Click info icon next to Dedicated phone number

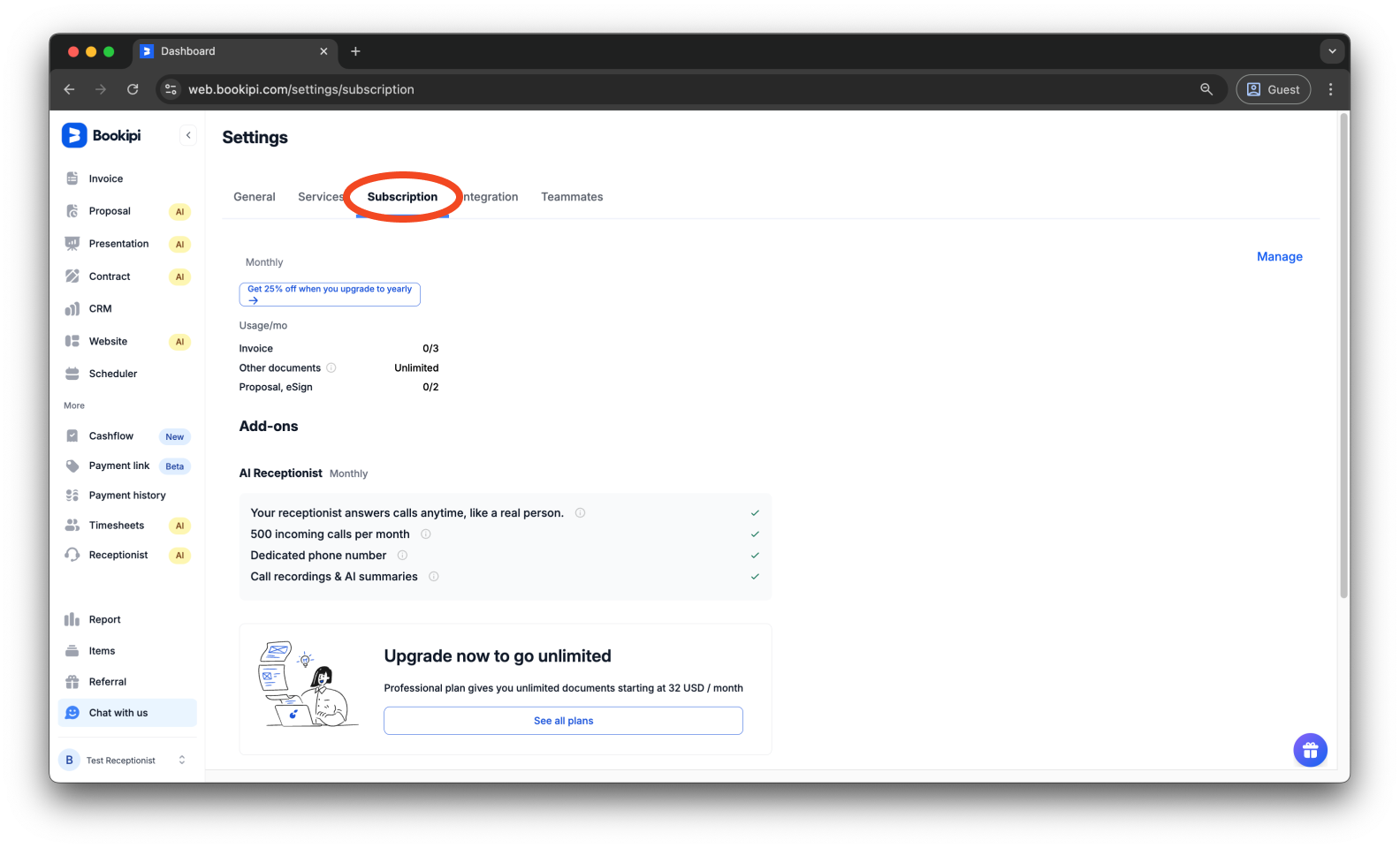click(402, 555)
